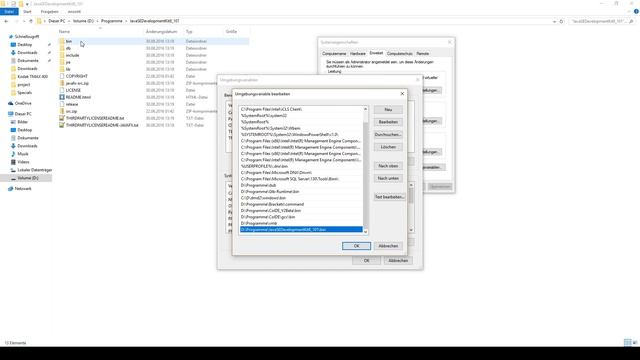Select Volume (D:) in sidebar
The width and height of the screenshot is (640, 360).
tap(27, 178)
